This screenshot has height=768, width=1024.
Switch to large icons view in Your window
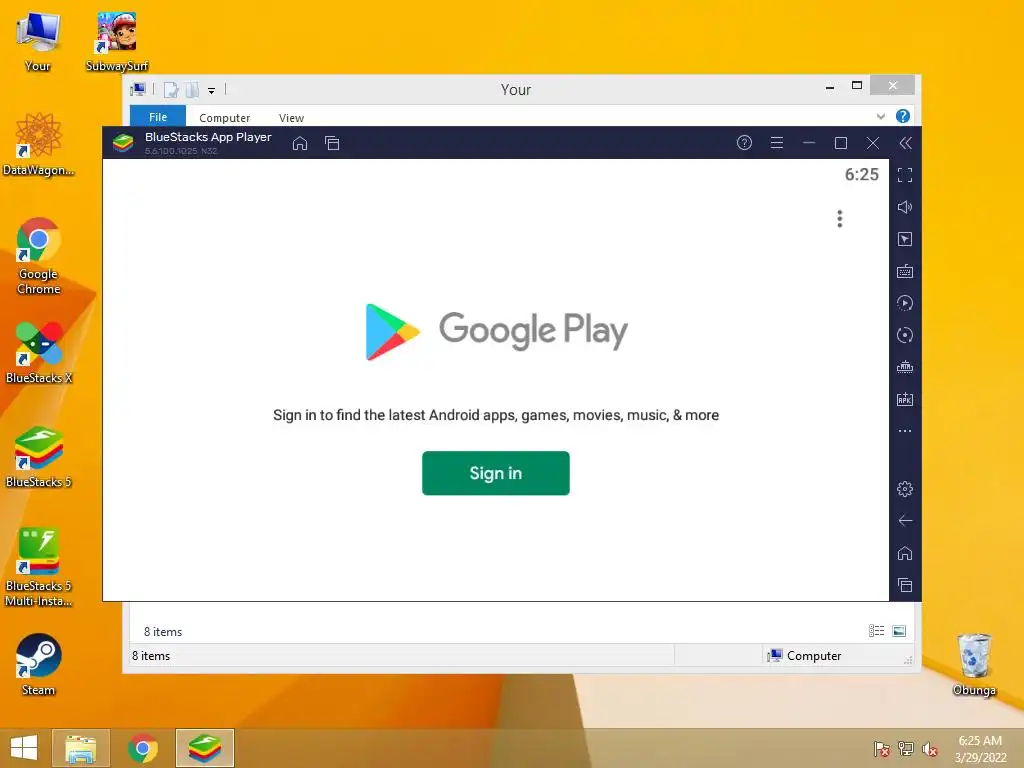[x=899, y=631]
